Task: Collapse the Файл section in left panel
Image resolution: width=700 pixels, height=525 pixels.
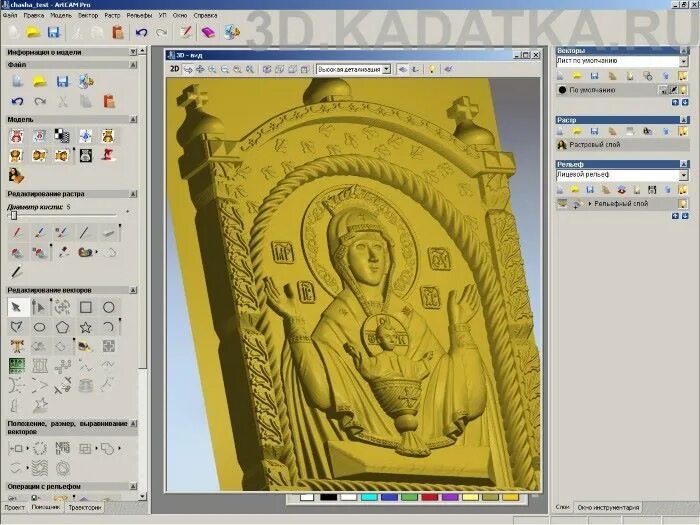Action: coord(133,65)
